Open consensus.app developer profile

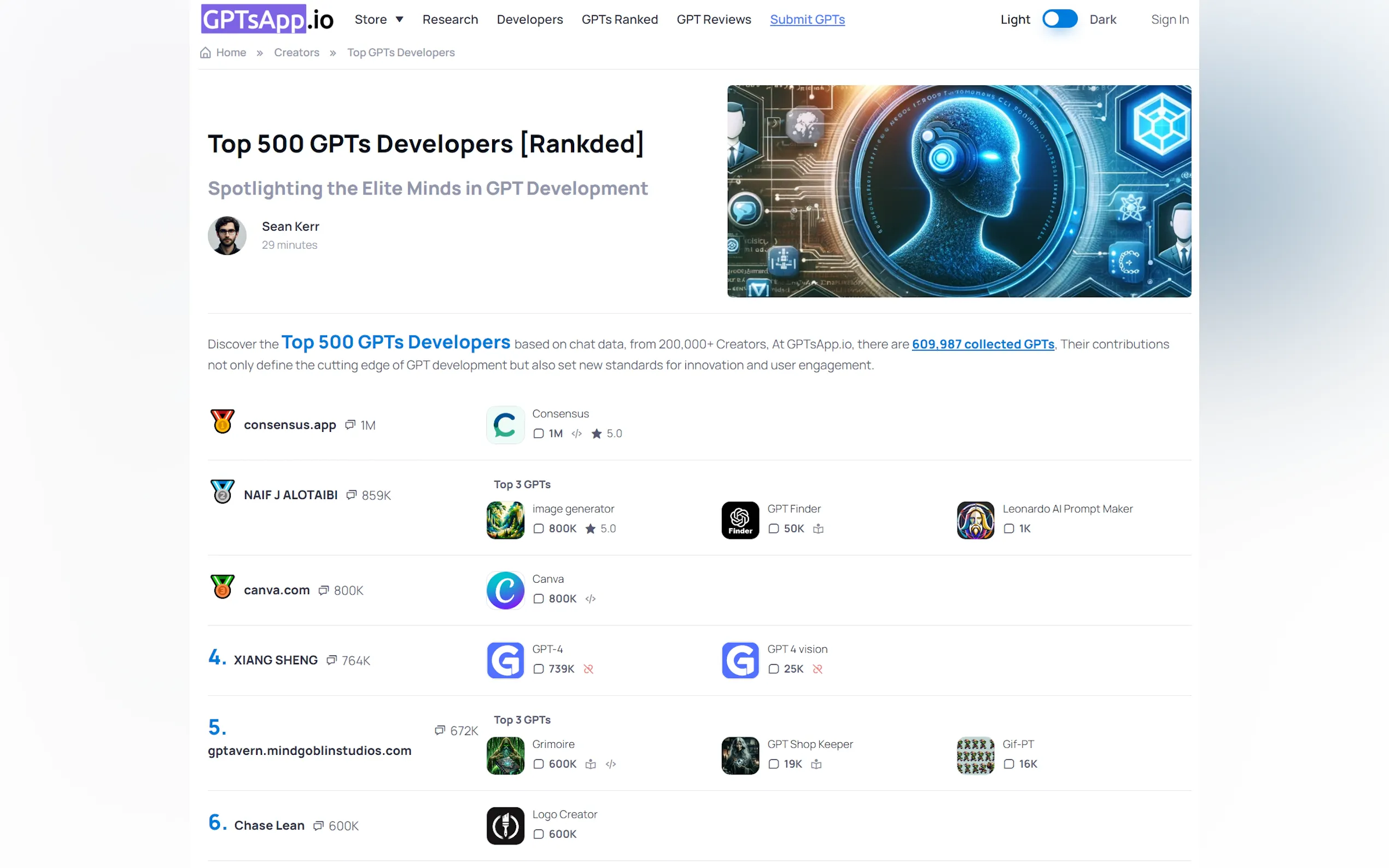290,425
